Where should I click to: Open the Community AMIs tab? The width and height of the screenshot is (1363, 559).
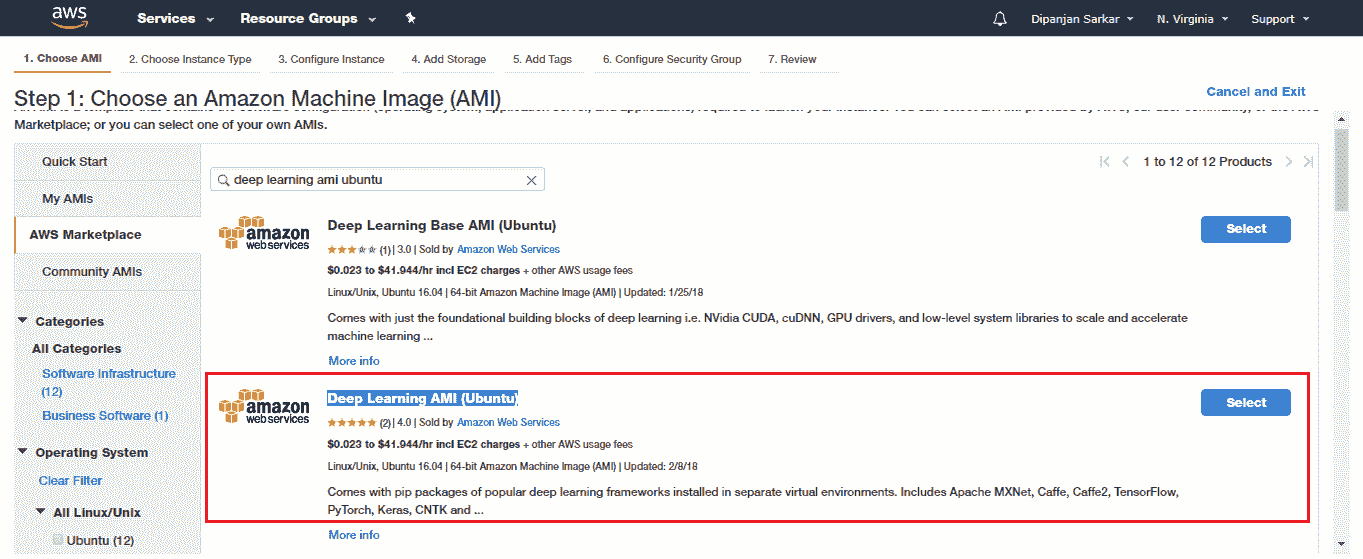click(108, 272)
